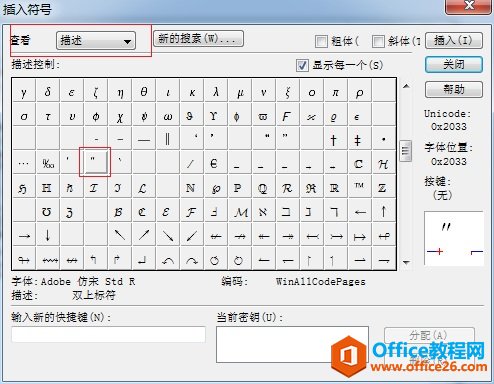
Task: Focus the 输入新的快捷键 input field
Action: coord(108,334)
